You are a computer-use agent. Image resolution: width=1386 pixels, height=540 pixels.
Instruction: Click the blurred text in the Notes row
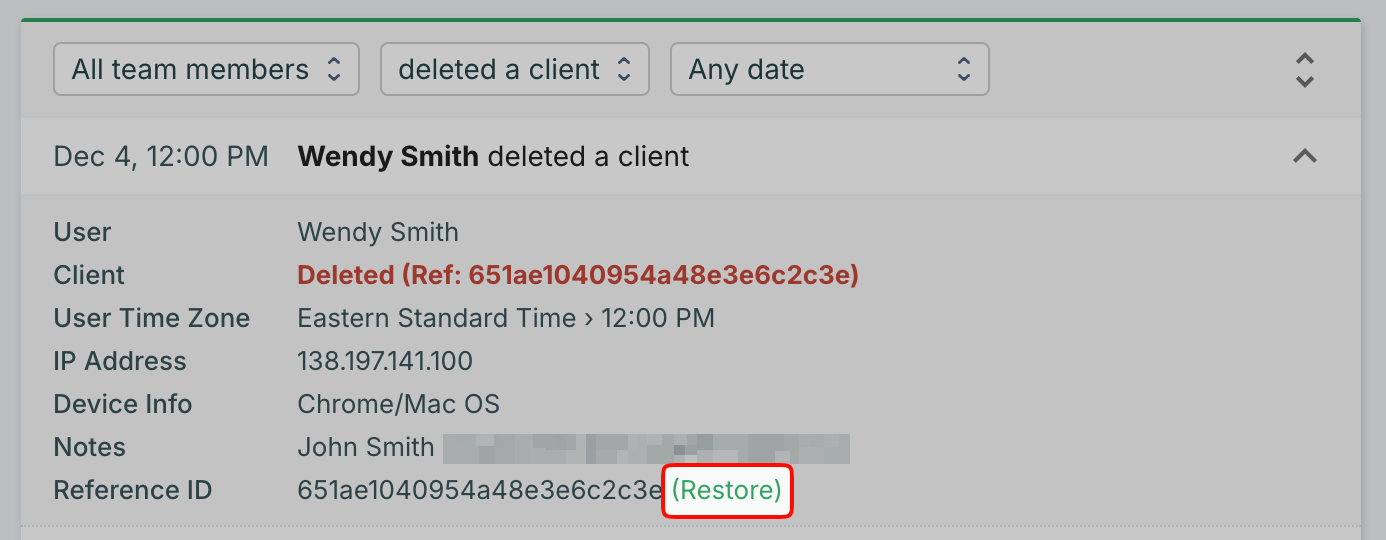point(646,447)
